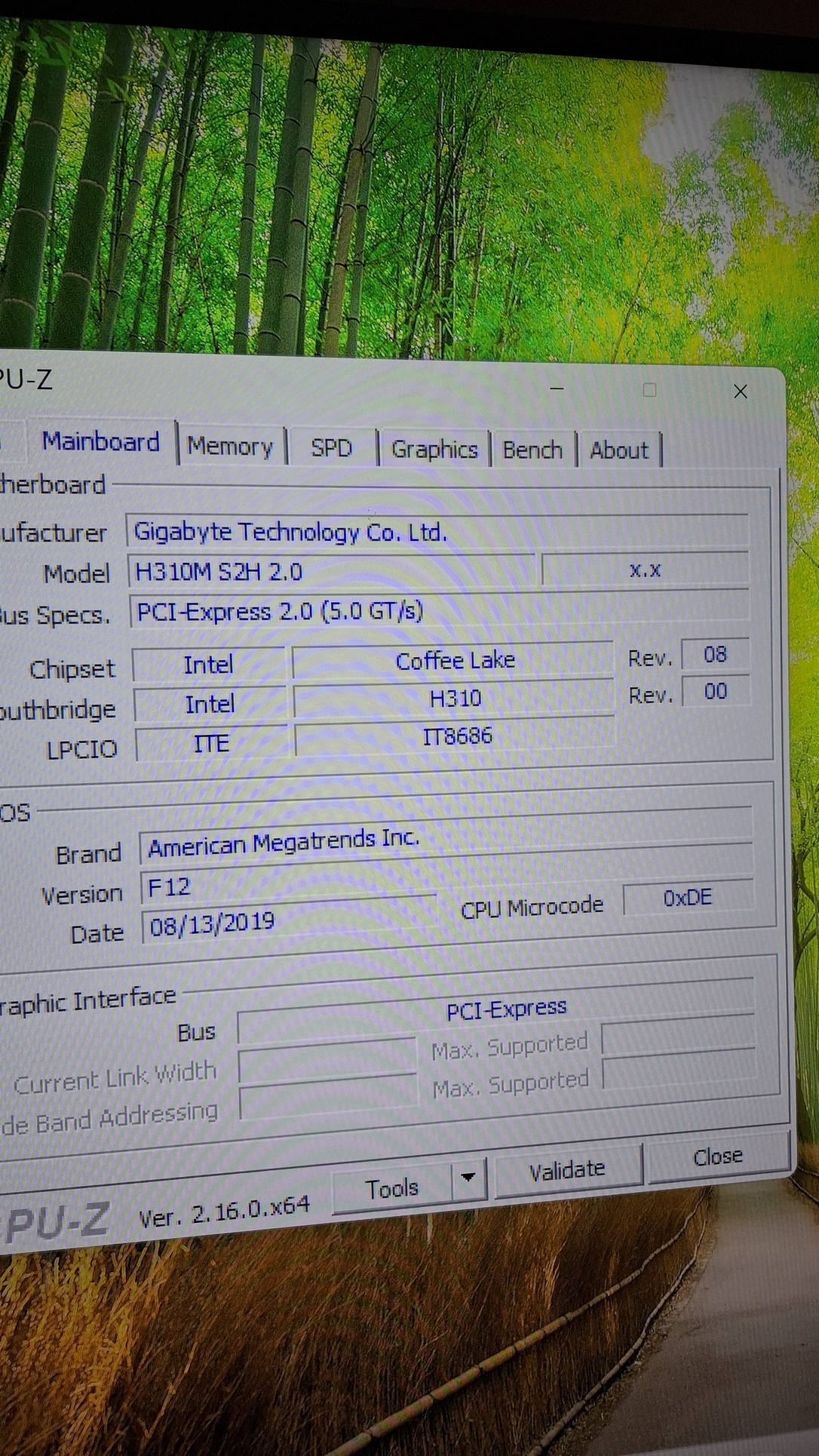Click the PCI-Express graphic interface label
Screen dimensions: 819x1456
tap(506, 1009)
